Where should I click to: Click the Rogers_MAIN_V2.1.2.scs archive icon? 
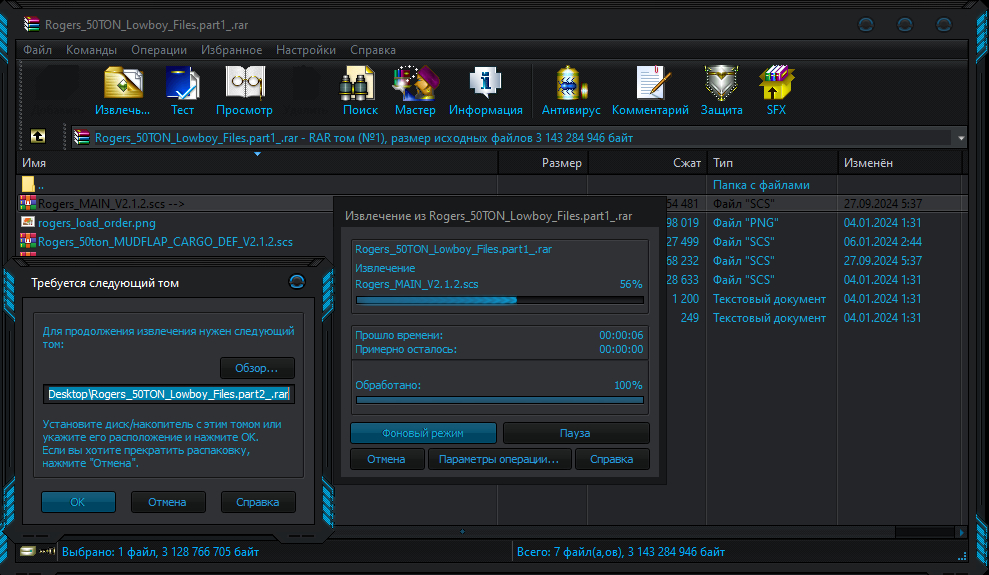coord(28,203)
